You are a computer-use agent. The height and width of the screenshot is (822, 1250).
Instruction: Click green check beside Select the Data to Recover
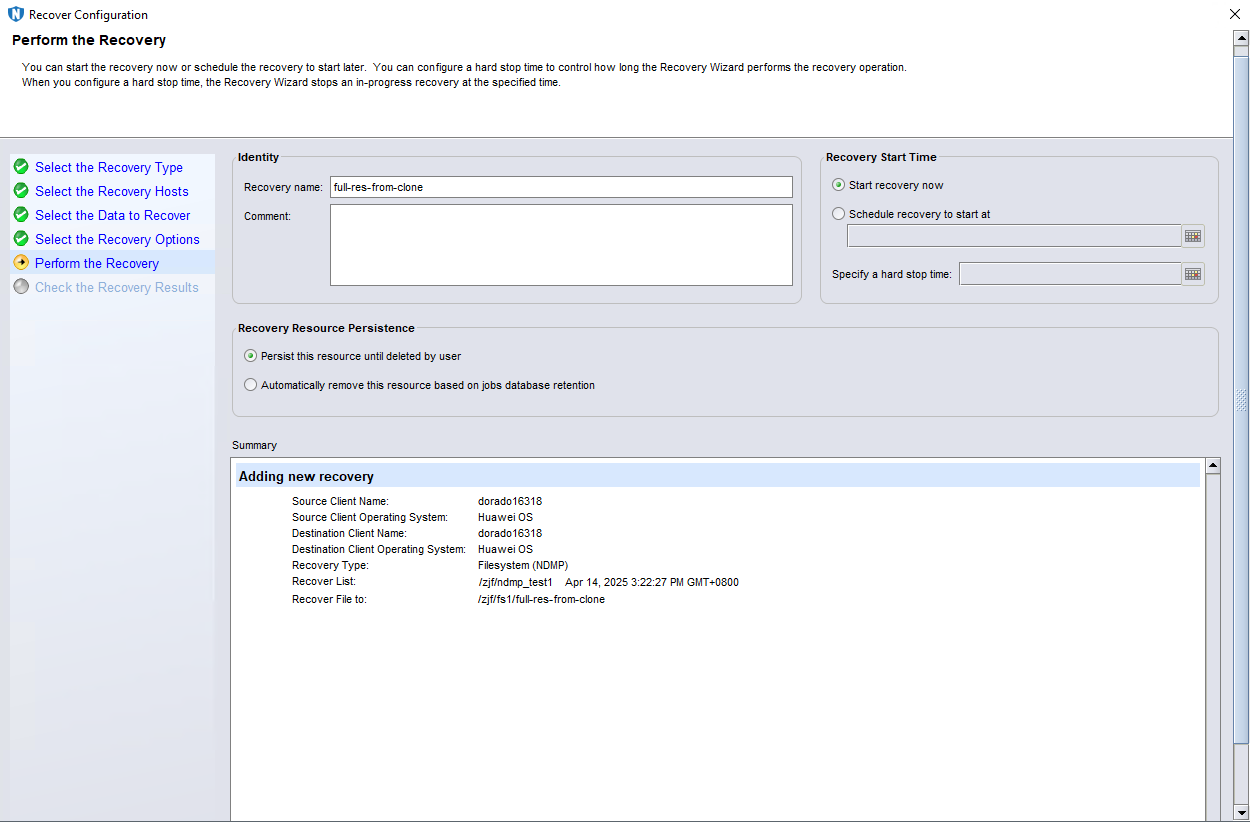(21, 215)
